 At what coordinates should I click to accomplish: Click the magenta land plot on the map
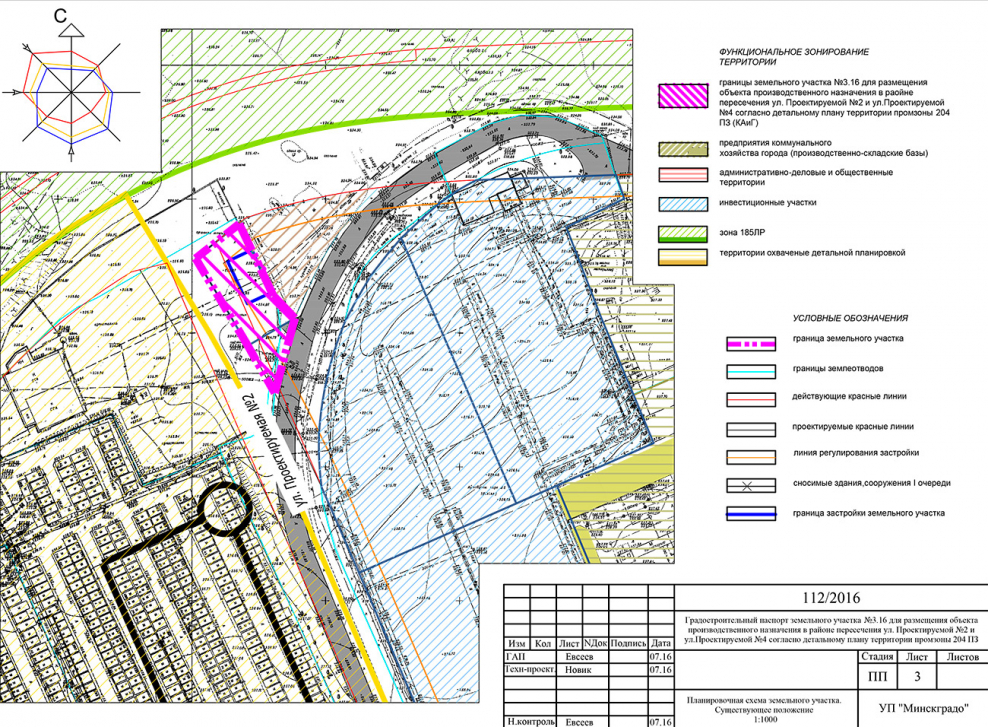pos(248,300)
